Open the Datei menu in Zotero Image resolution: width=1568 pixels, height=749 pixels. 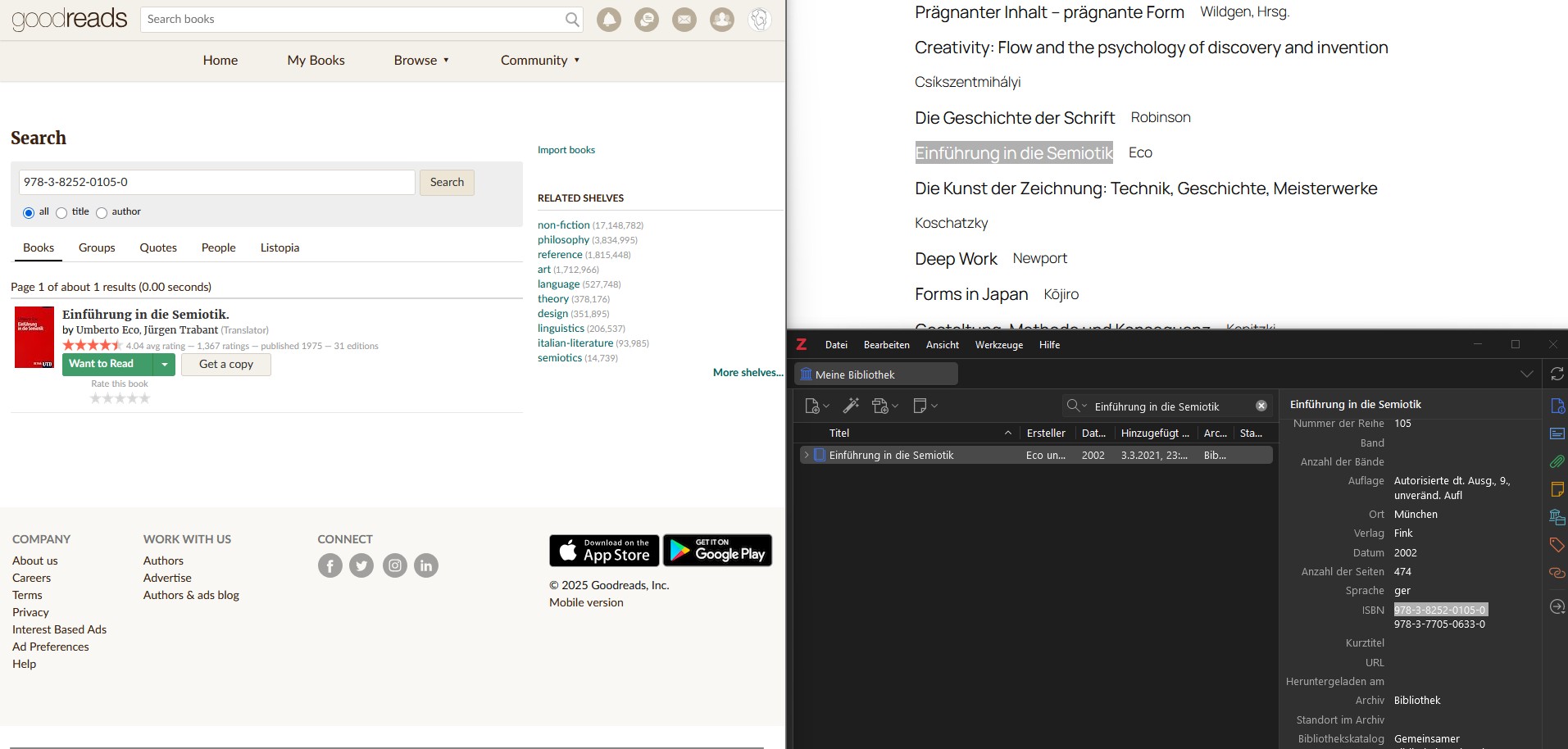[836, 345]
